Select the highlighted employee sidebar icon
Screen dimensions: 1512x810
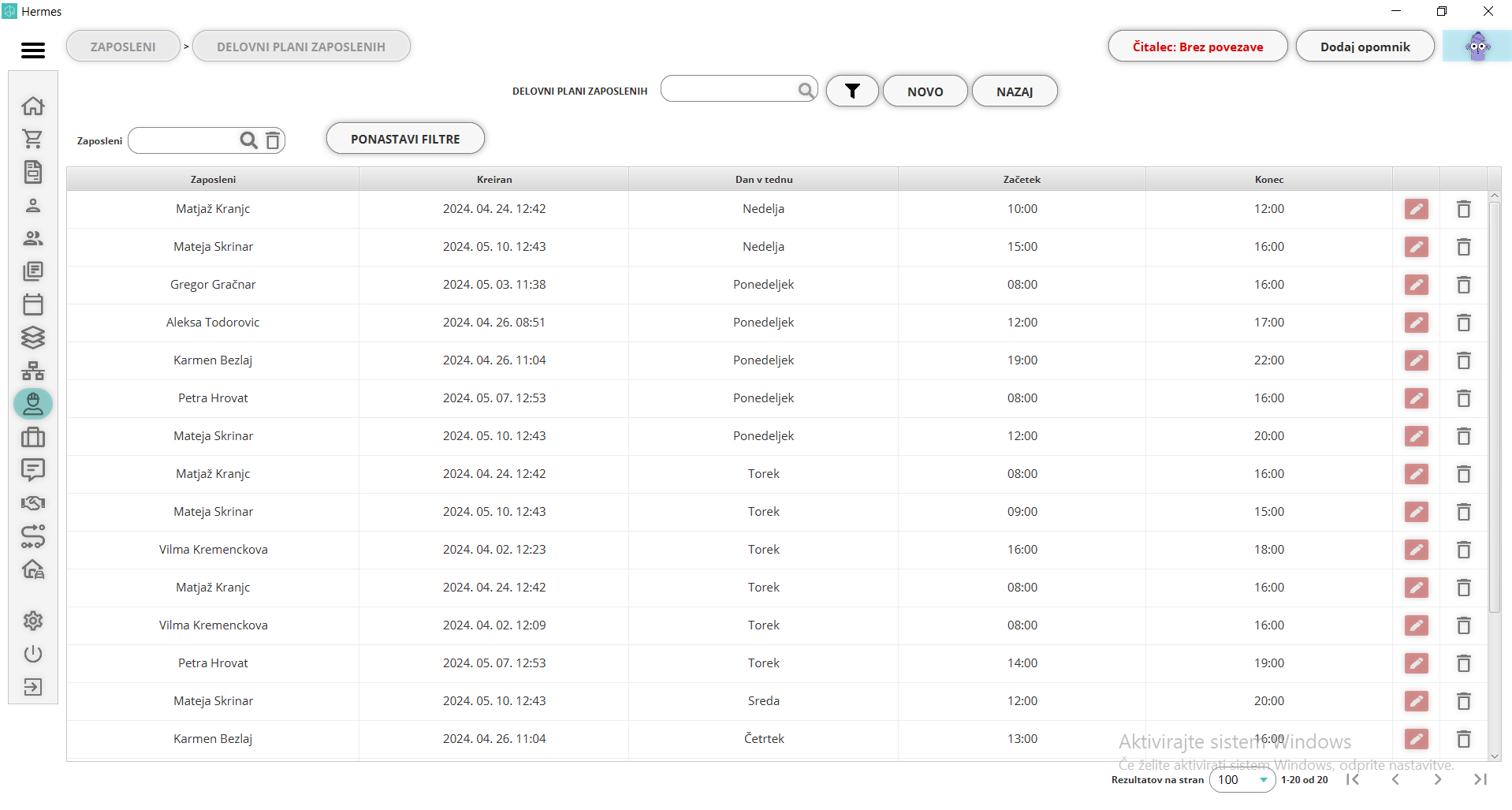33,404
